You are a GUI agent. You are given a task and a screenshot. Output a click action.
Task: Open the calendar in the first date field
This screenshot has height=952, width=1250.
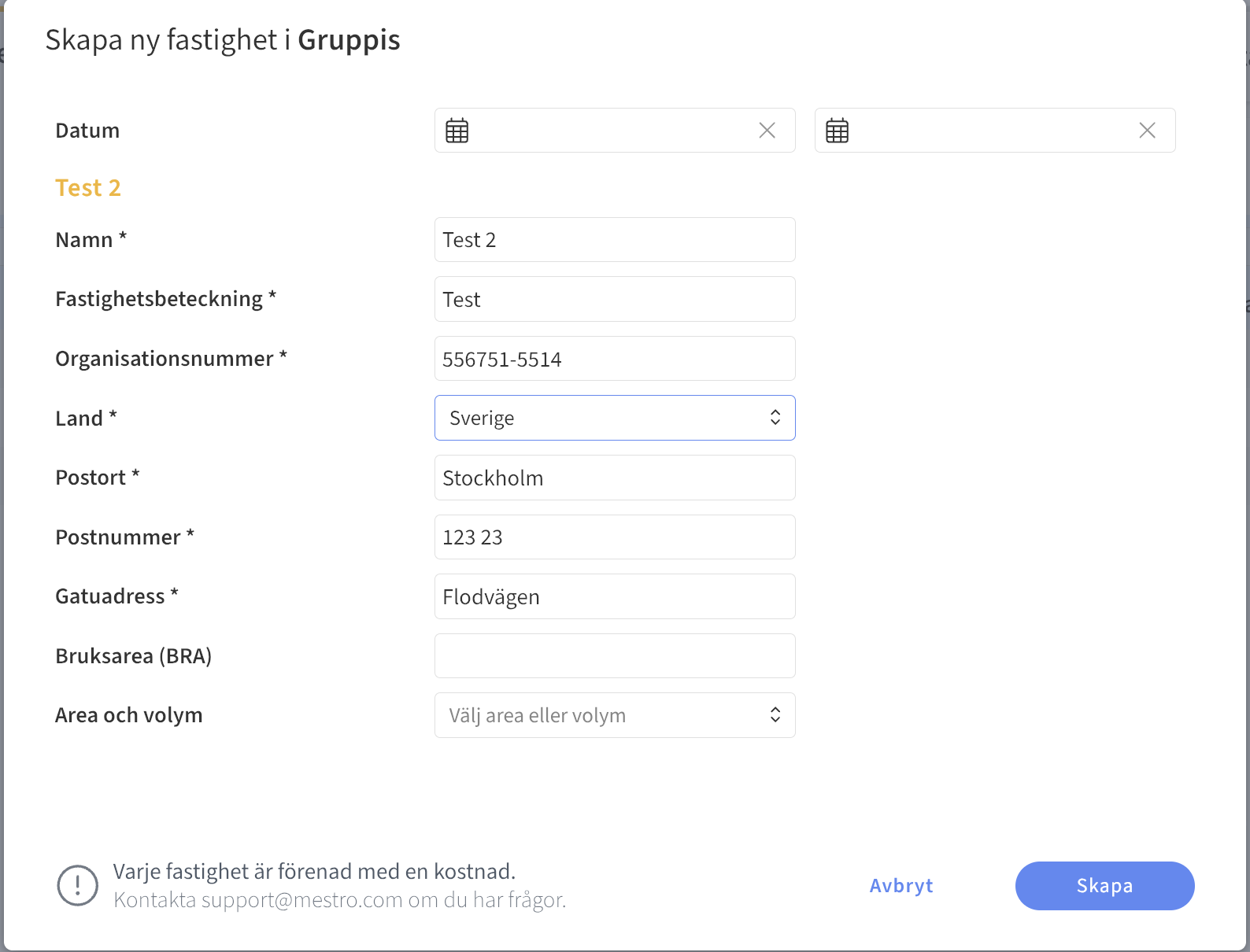pos(457,131)
